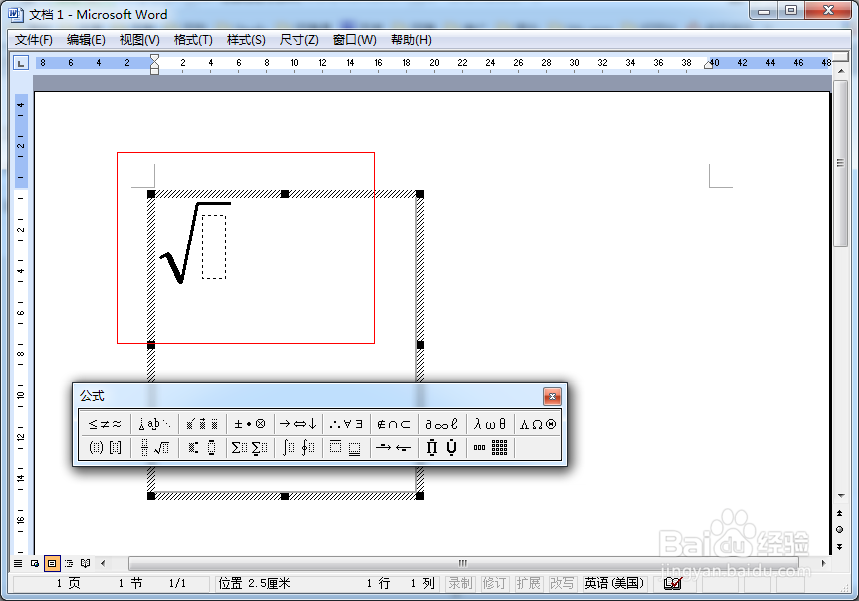Open the summation templates palette (Σ)

point(250,448)
